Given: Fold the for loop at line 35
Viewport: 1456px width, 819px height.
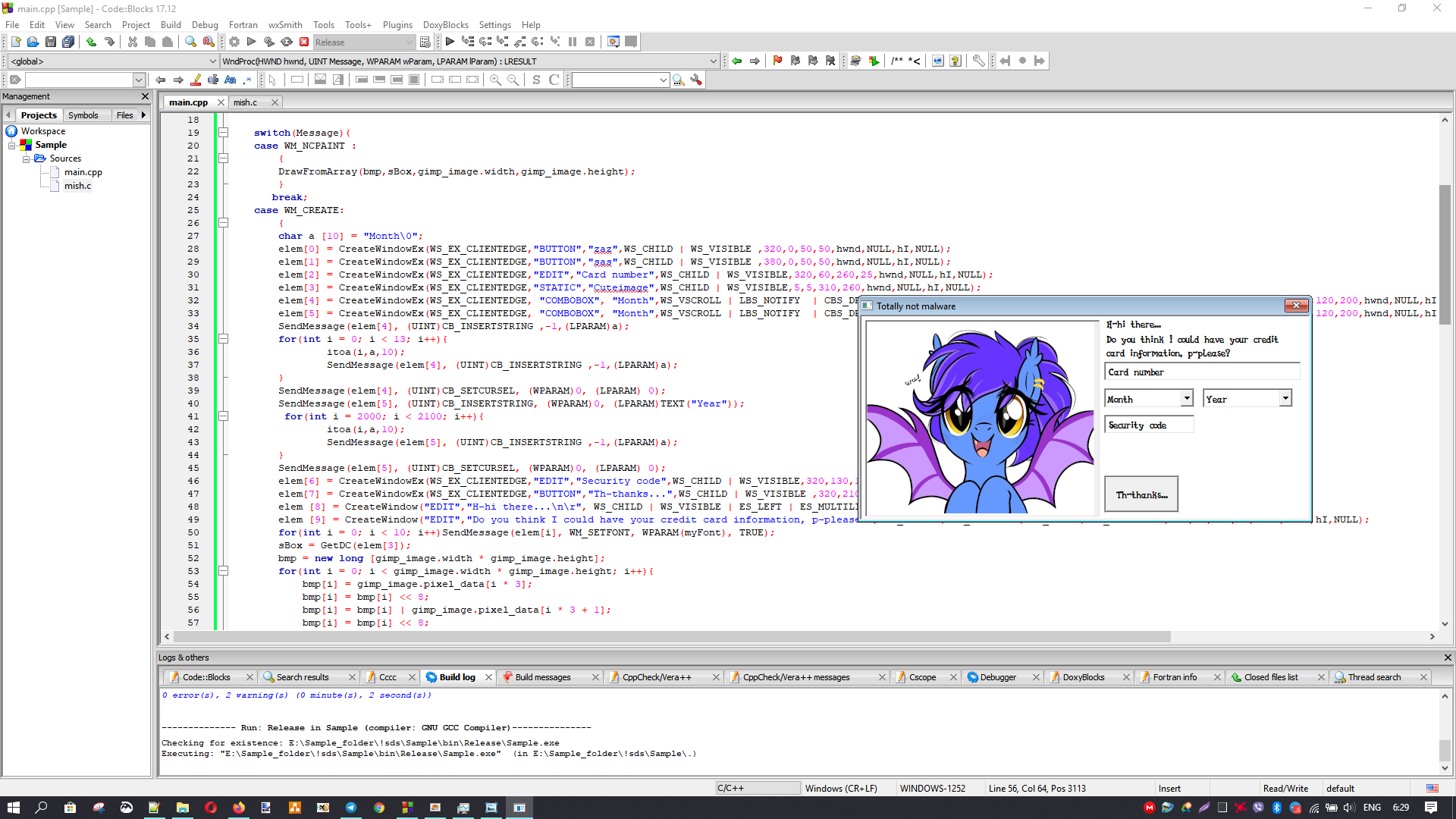Looking at the screenshot, I should pos(224,339).
